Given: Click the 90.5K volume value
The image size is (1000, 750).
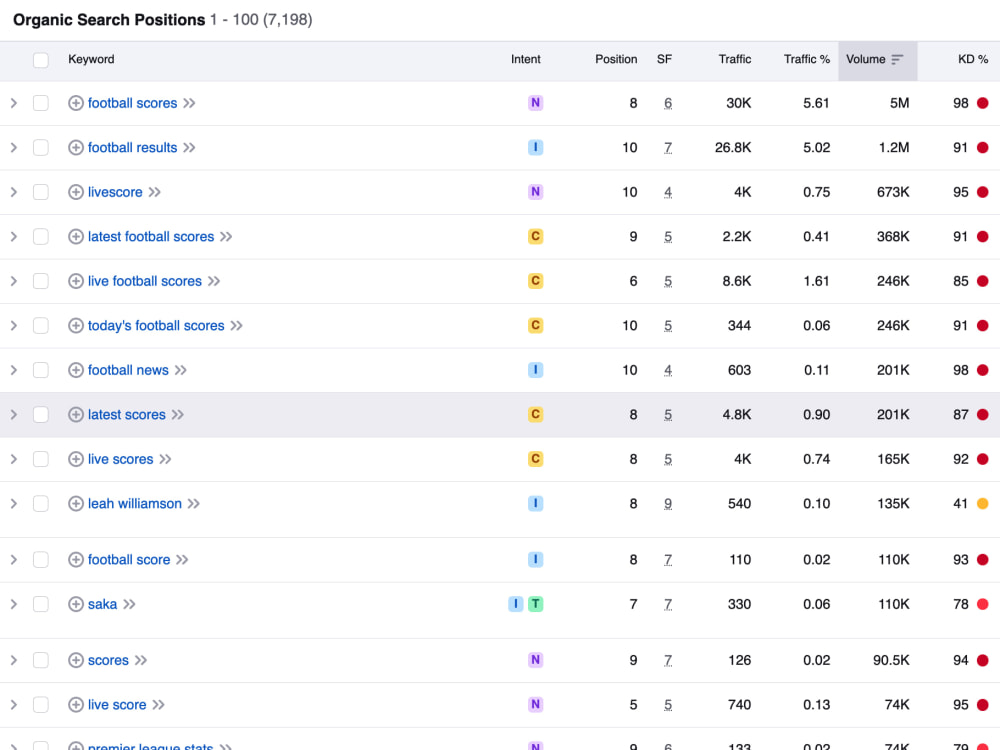Looking at the screenshot, I should point(891,660).
